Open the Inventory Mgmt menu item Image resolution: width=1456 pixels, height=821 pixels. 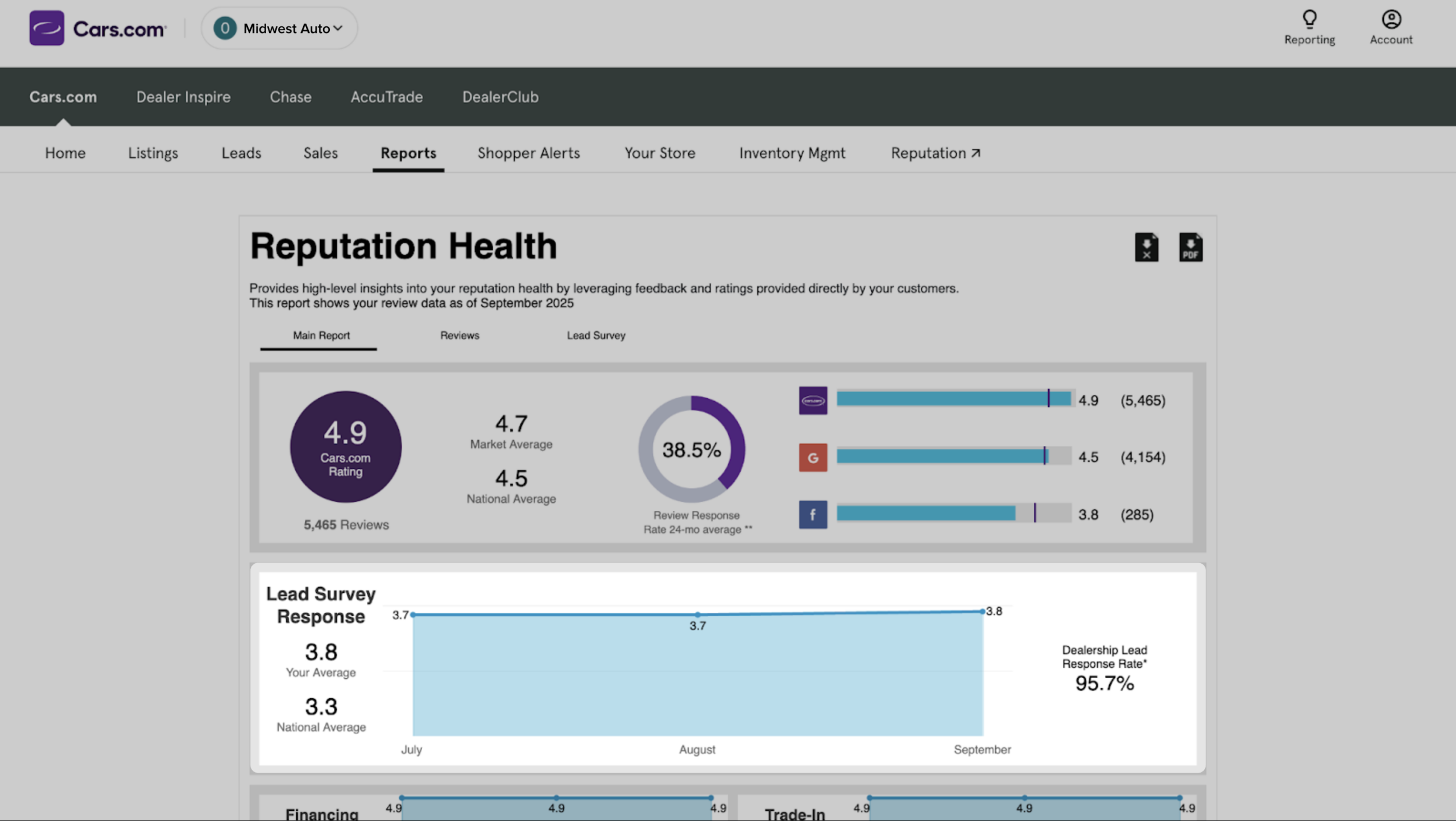tap(792, 153)
